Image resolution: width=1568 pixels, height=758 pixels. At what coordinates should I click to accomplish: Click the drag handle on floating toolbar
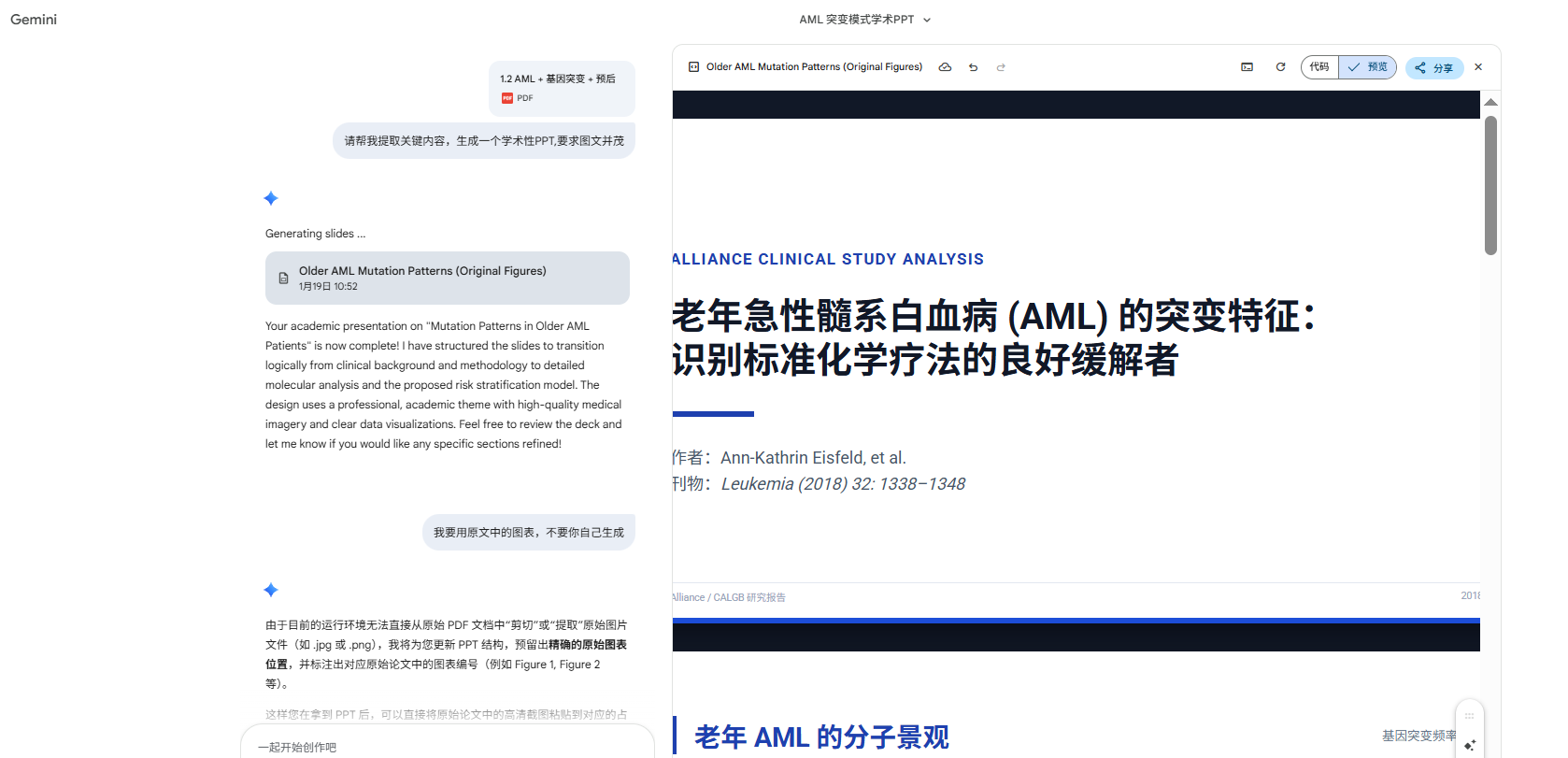(x=1469, y=716)
